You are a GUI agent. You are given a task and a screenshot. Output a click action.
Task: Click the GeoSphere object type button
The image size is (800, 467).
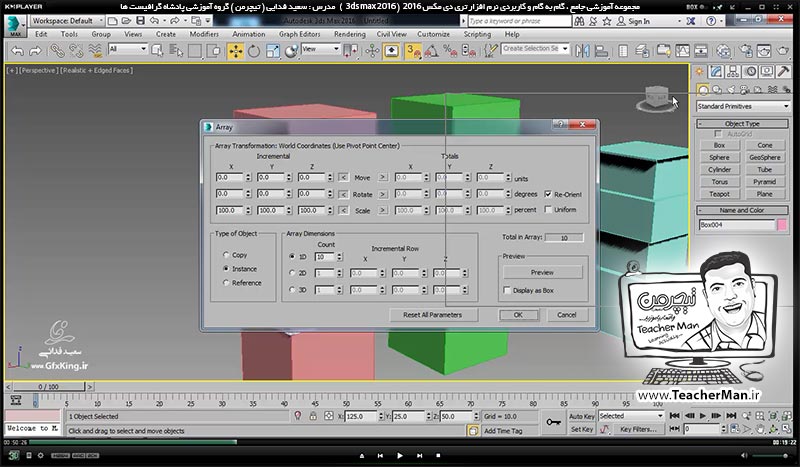[x=764, y=157]
